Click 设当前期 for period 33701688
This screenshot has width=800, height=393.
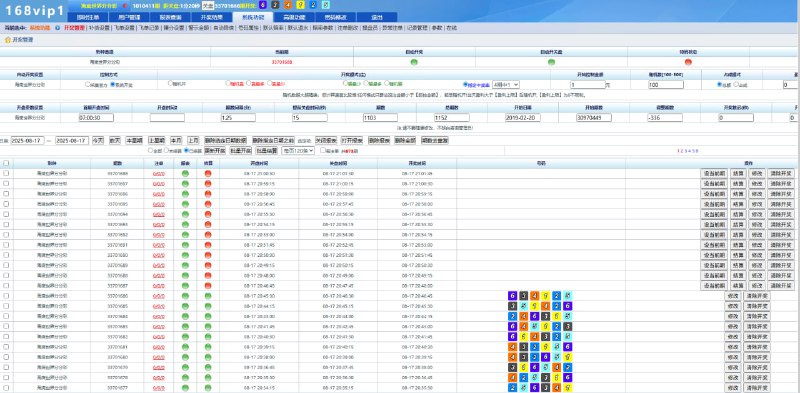coord(714,174)
